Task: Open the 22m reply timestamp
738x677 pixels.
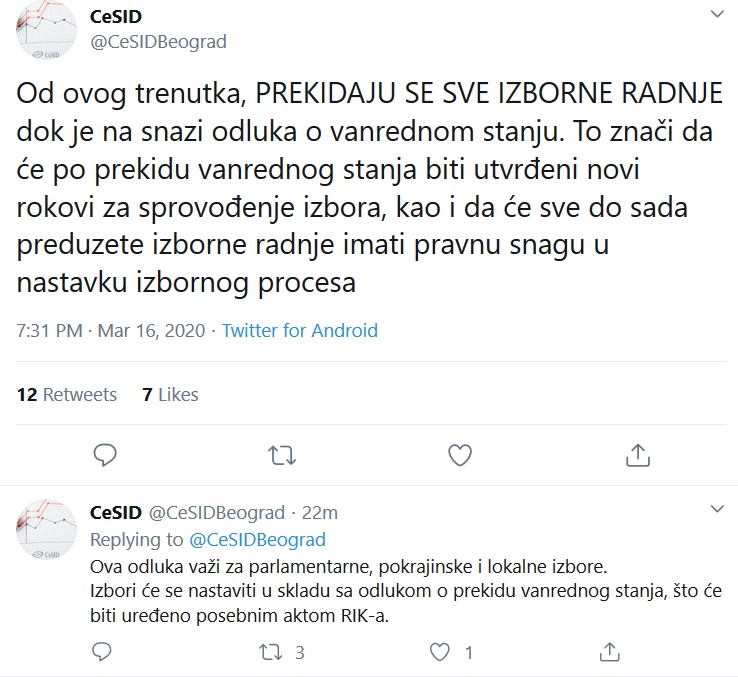Action: (319, 513)
